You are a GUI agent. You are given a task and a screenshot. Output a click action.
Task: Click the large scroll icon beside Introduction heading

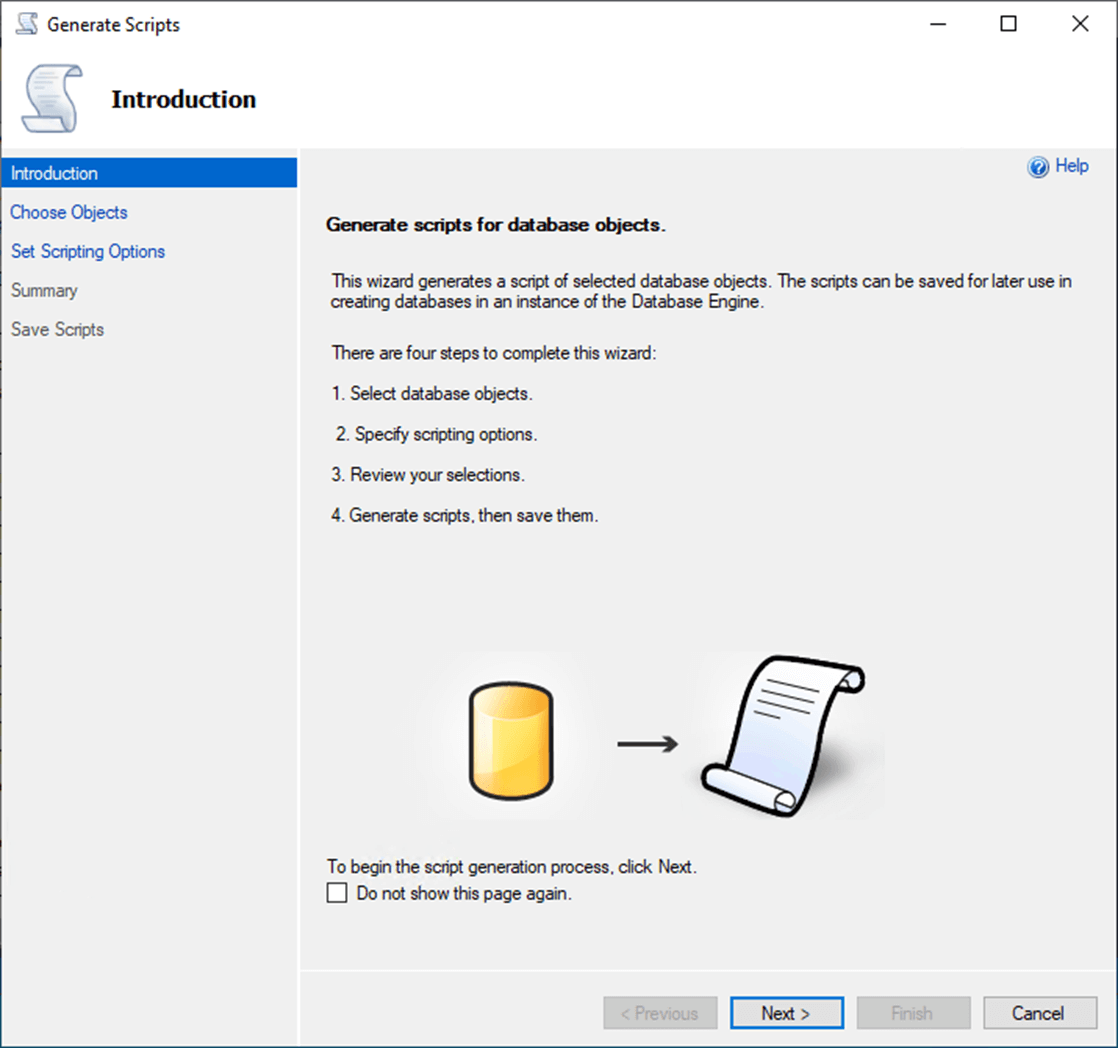pyautogui.click(x=51, y=98)
